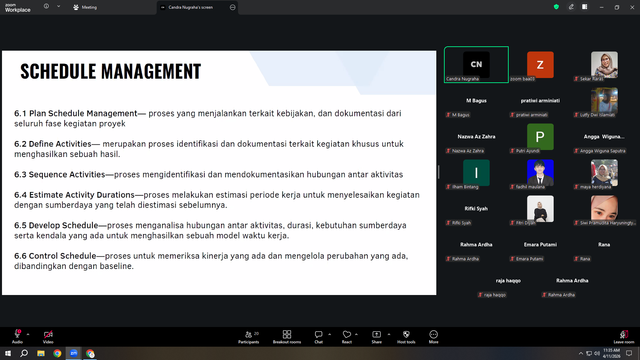Open the Participants panel
The width and height of the screenshot is (640, 360).
[249, 337]
